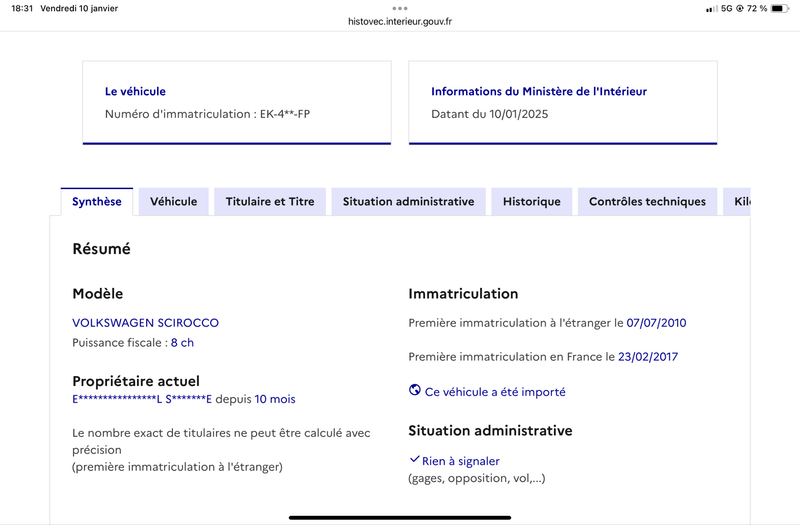Tap the registration number EK-4**-FP line
Screen dimensions: 800x525
point(207,114)
